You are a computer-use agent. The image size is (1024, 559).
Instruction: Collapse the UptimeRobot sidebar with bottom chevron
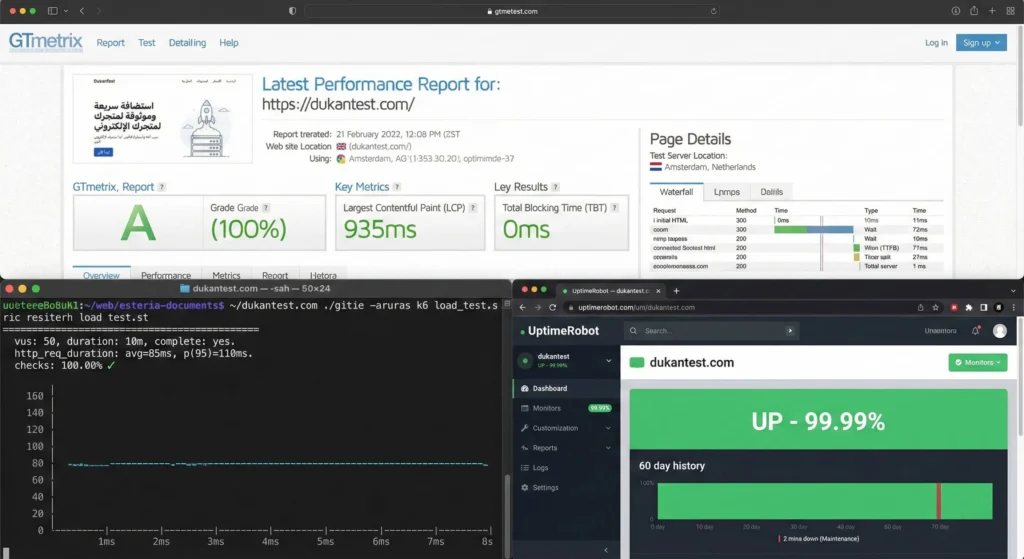point(606,550)
